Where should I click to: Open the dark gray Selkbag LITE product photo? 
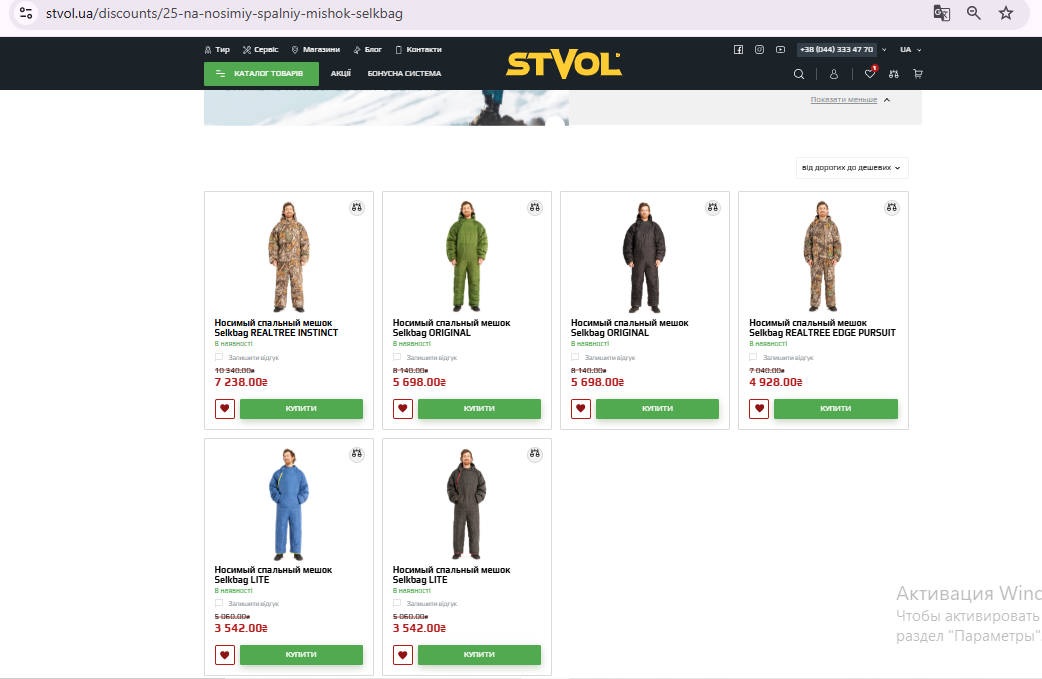click(467, 504)
